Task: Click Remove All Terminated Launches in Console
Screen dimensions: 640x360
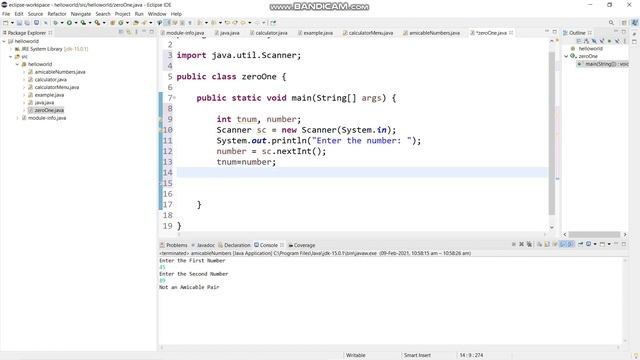Action: click(x=529, y=244)
